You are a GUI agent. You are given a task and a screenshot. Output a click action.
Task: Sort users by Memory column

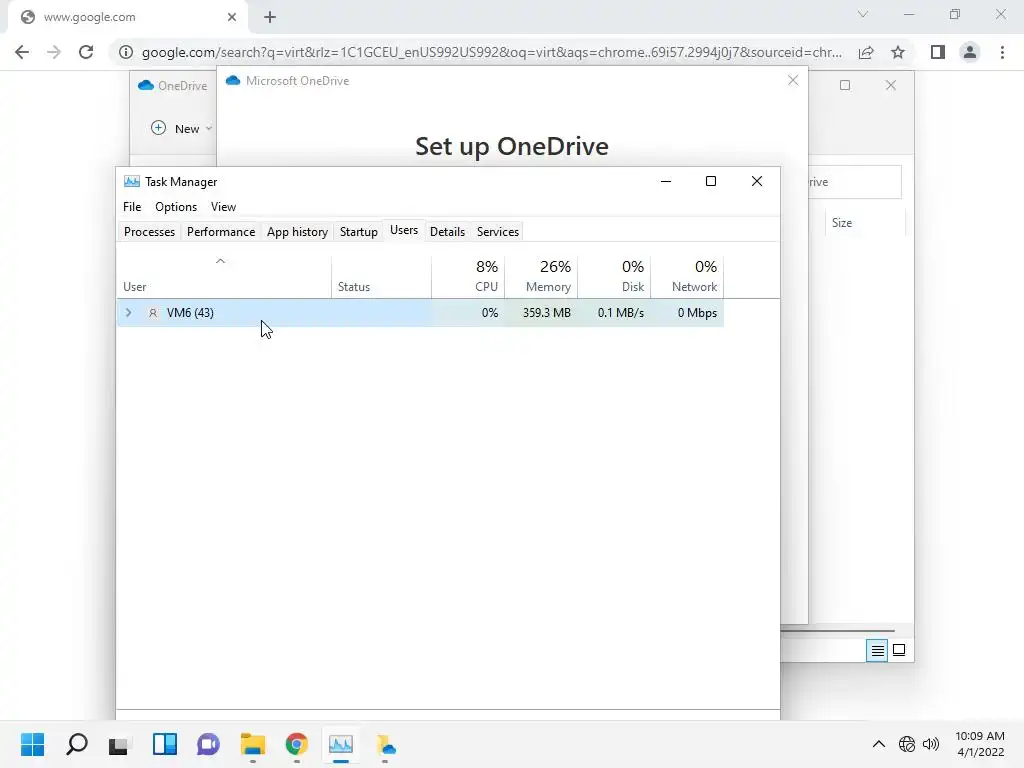click(x=541, y=276)
